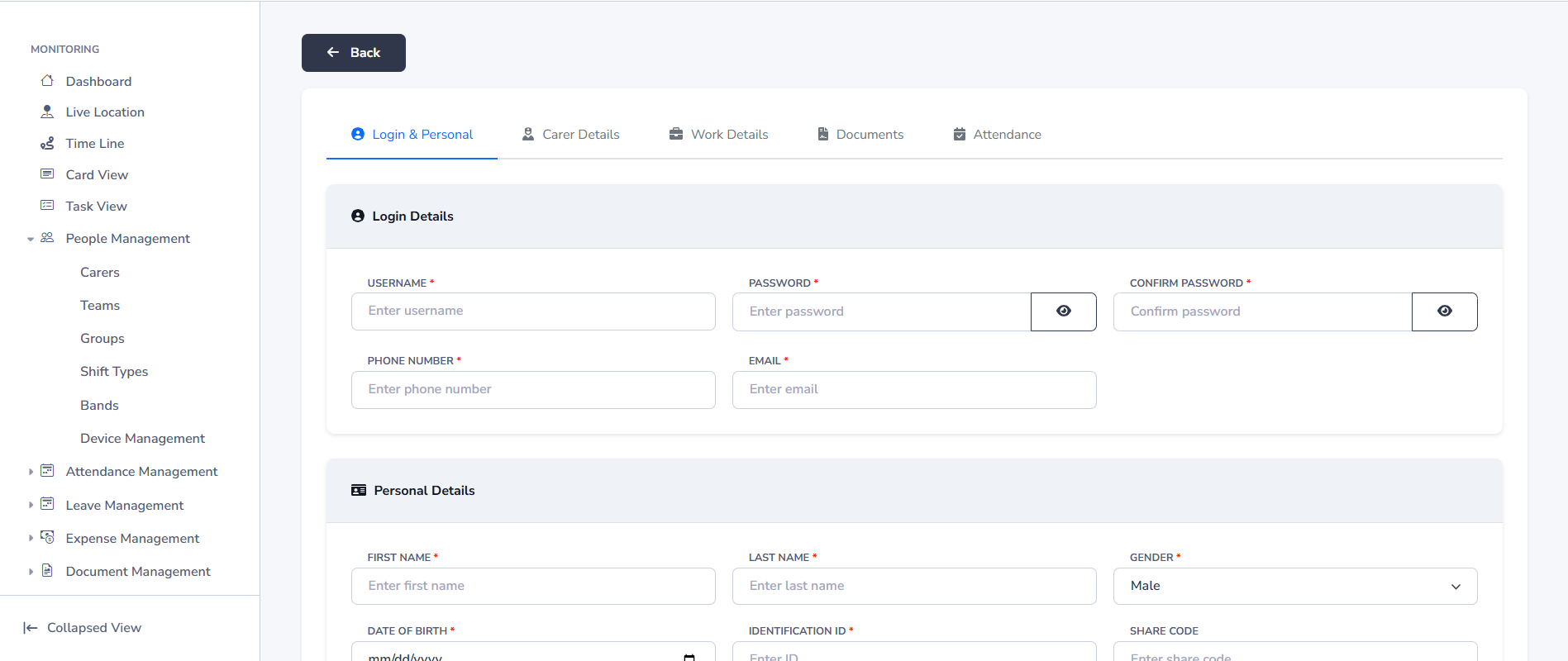The height and width of the screenshot is (661, 1568).
Task: Expand the Leave Management section arrow
Action: (x=31, y=505)
